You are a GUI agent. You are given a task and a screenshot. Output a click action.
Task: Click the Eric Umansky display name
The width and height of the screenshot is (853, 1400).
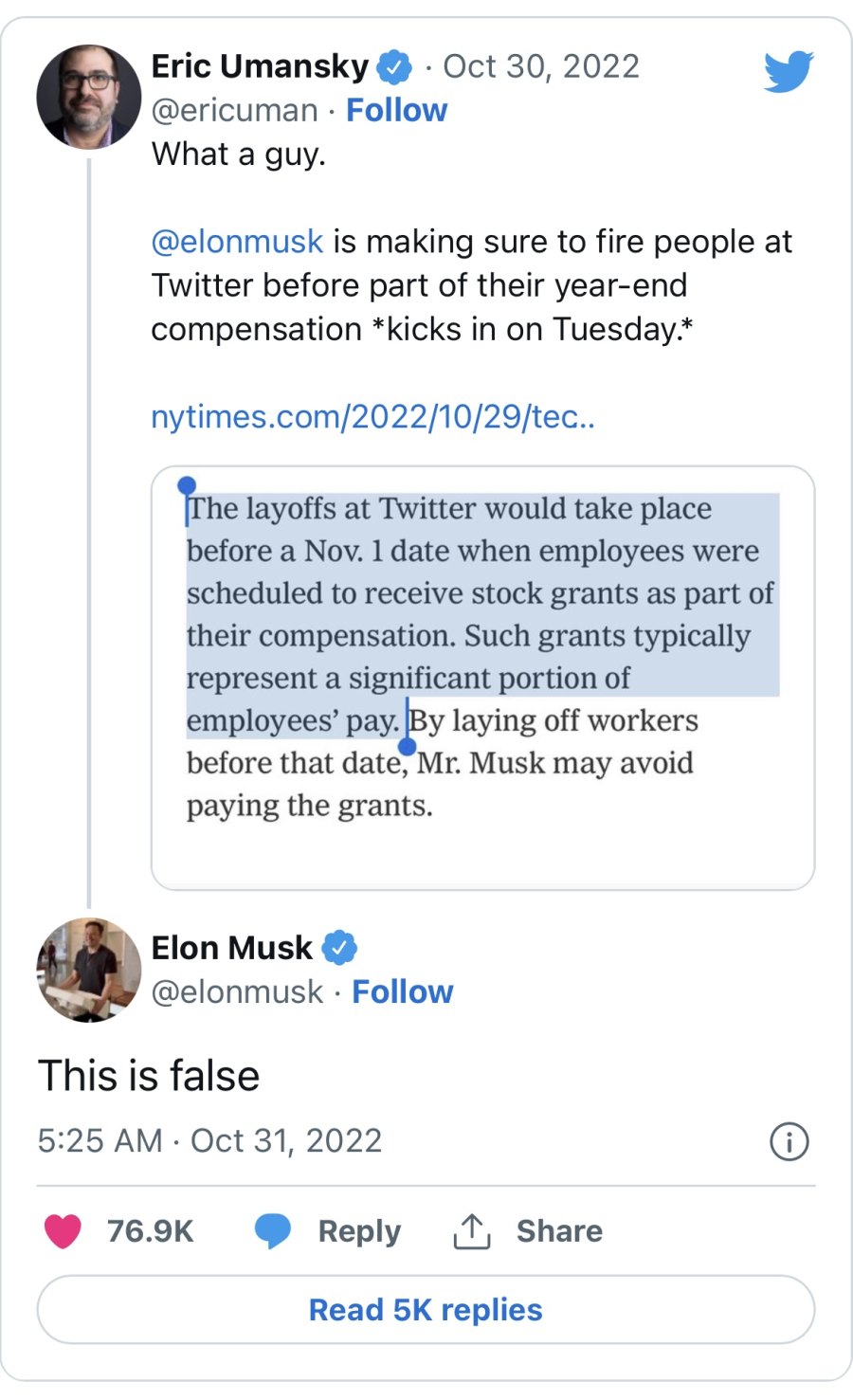click(x=260, y=66)
